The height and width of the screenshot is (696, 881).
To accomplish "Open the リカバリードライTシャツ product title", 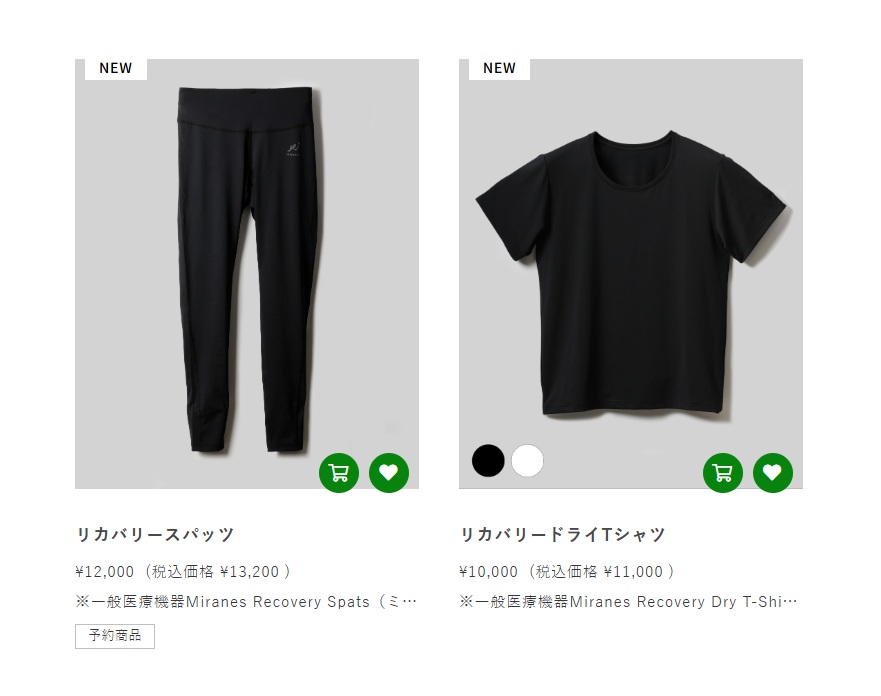I will click(562, 534).
